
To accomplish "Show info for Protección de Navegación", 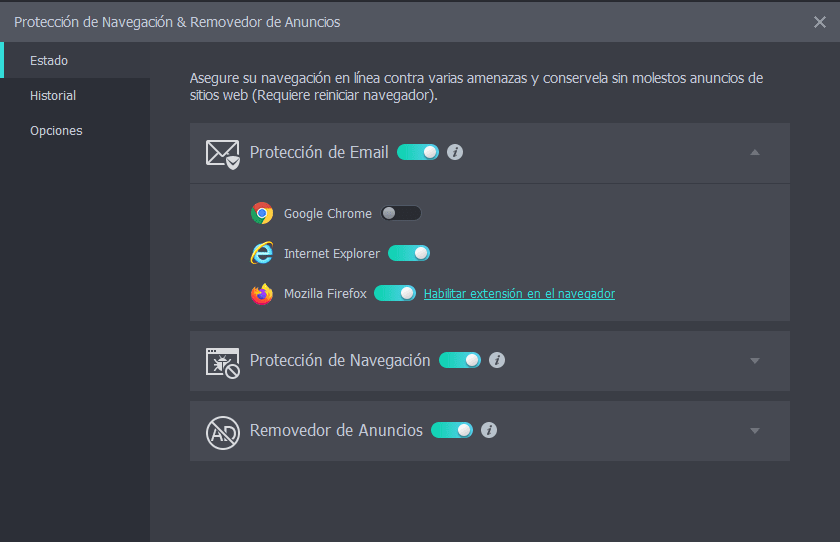I will click(x=497, y=360).
